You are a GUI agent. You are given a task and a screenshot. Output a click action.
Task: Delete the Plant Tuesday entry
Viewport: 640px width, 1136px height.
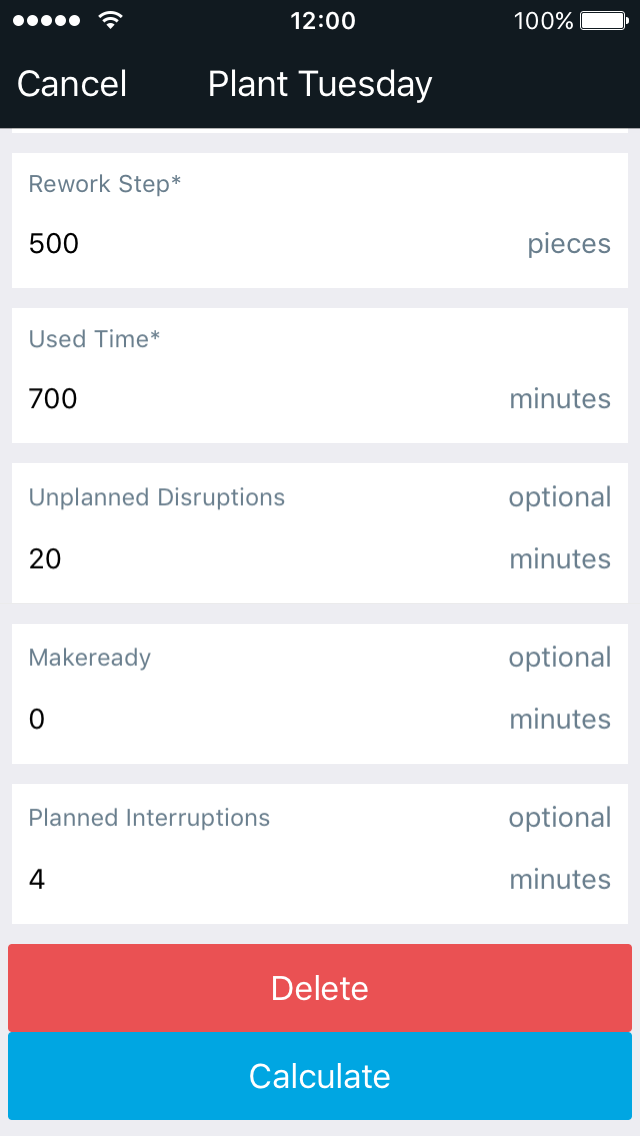click(319, 987)
